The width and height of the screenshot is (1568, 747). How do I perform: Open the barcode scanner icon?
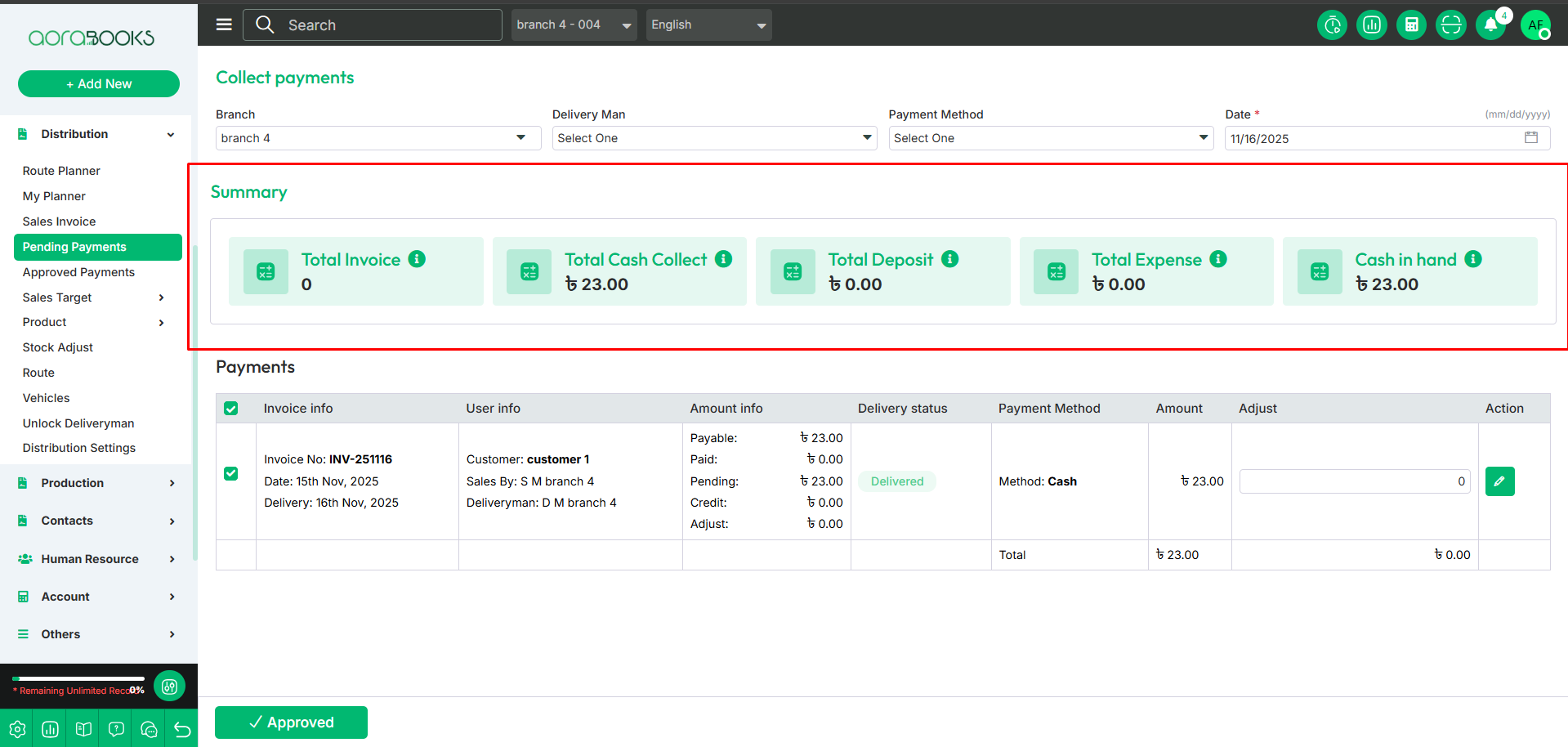[1451, 25]
